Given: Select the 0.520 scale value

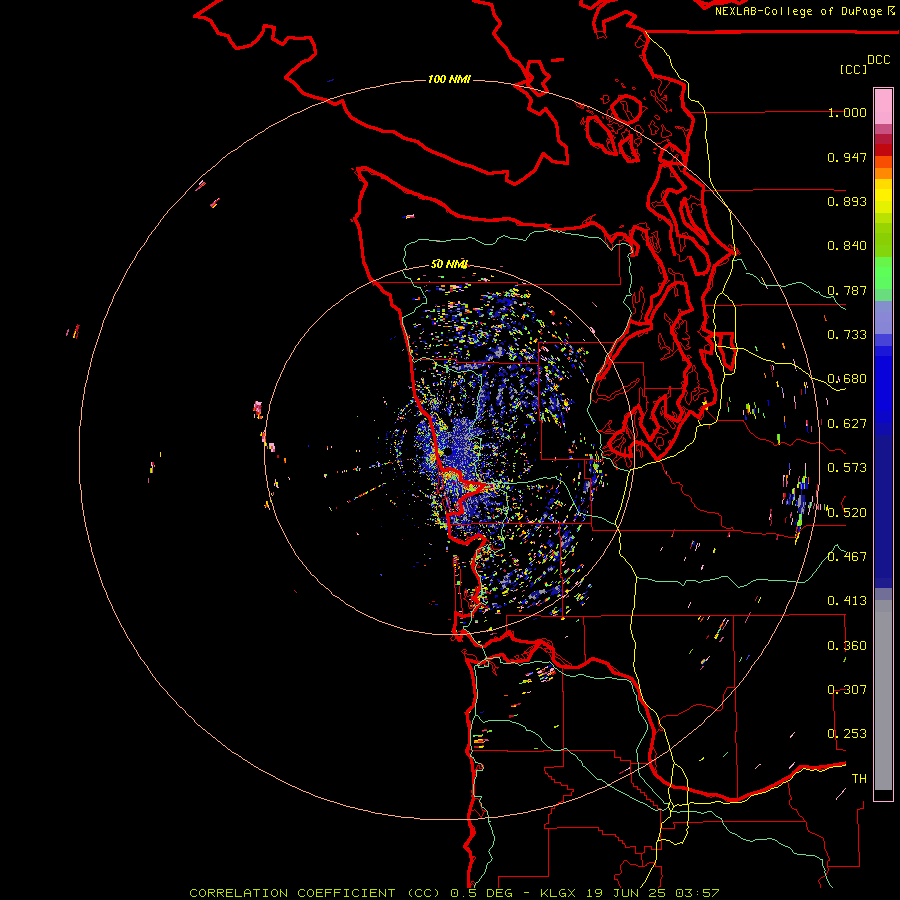Looking at the screenshot, I should [847, 512].
